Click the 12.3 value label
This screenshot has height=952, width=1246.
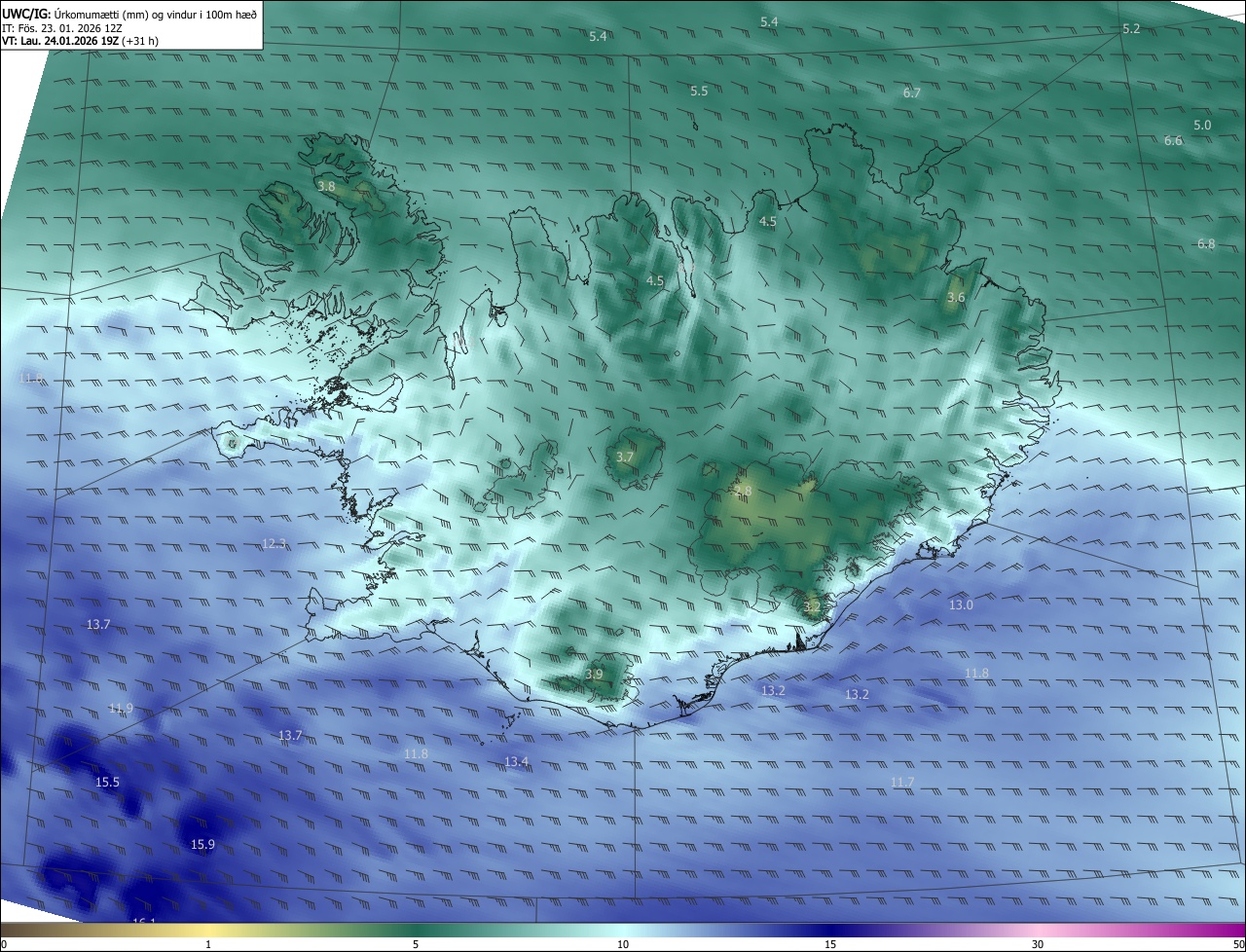275,543
